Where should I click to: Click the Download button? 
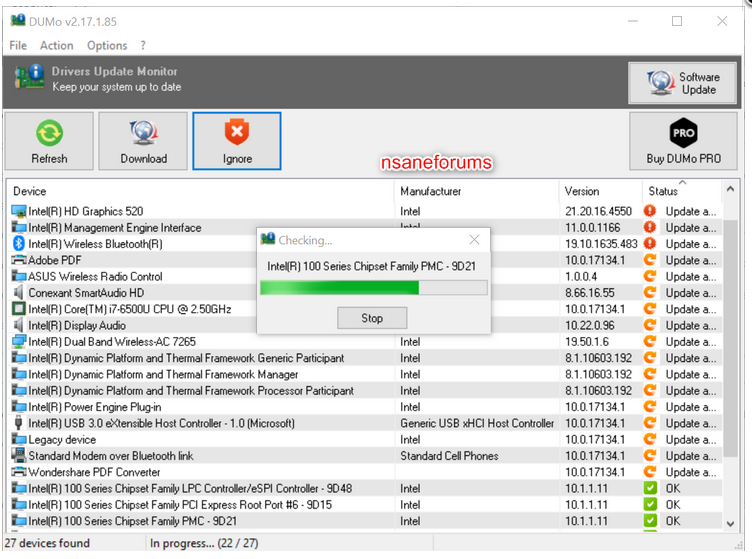[143, 141]
